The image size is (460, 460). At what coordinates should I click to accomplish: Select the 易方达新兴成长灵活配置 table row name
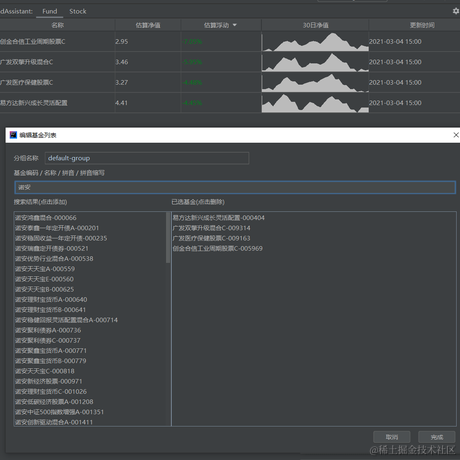[34, 103]
